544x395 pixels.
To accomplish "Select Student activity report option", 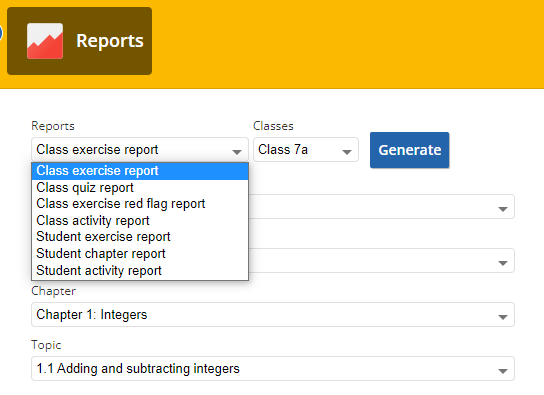I will pos(140,271).
